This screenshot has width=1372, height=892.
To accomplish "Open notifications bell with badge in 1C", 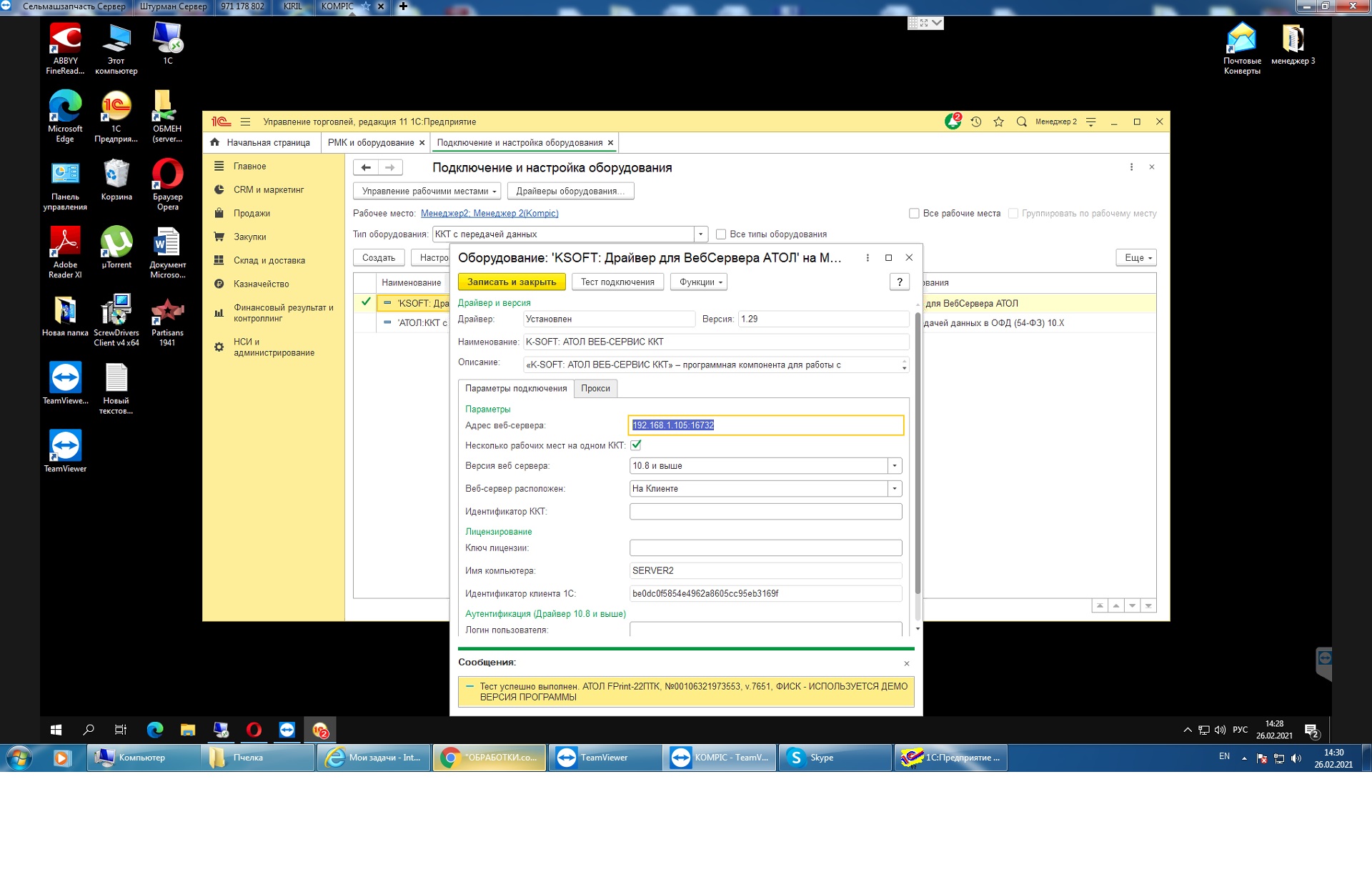I will pyautogui.click(x=953, y=122).
